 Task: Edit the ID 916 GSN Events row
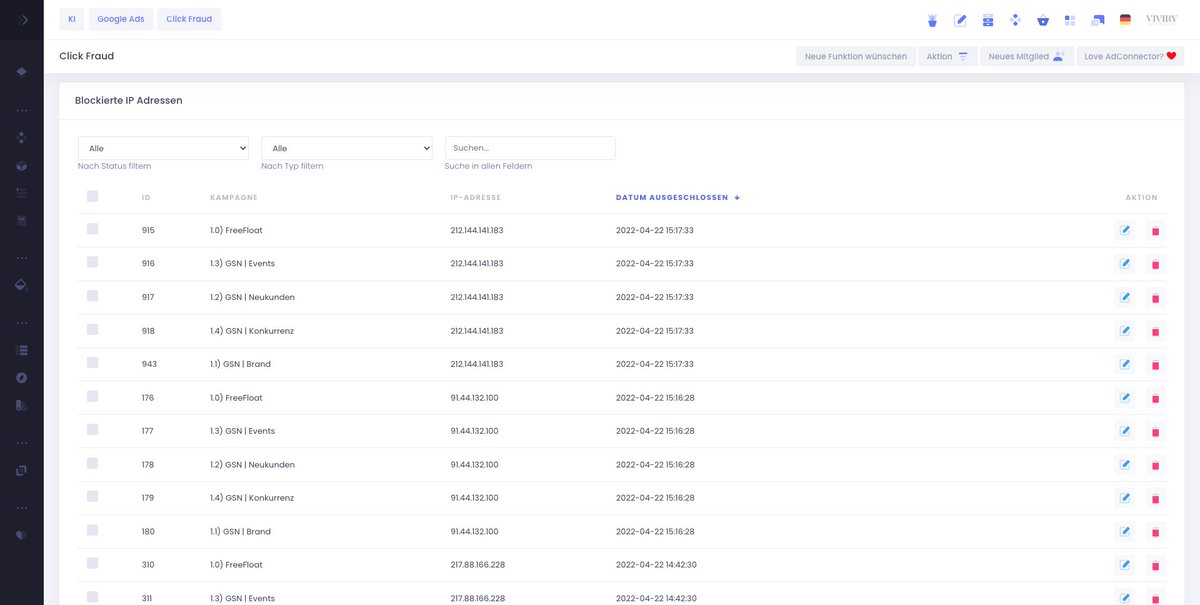(1125, 263)
